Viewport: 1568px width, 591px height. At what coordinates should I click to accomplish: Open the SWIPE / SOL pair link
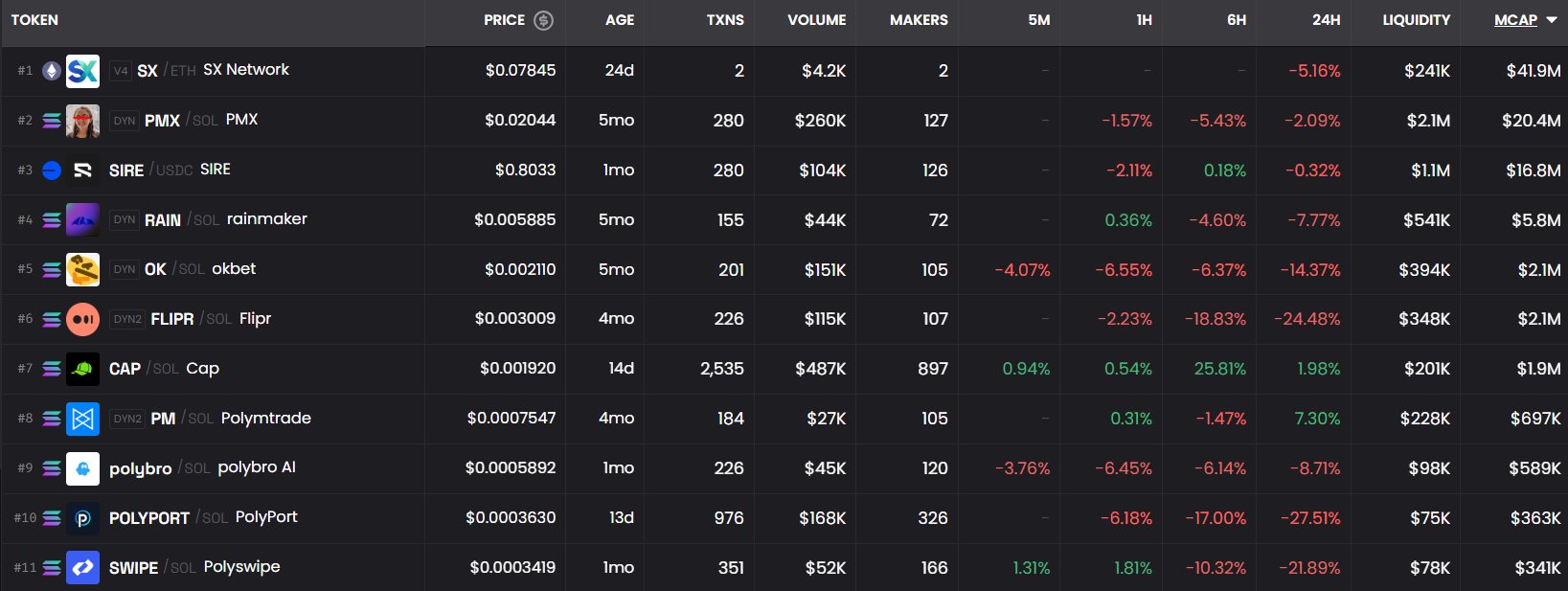click(x=134, y=568)
